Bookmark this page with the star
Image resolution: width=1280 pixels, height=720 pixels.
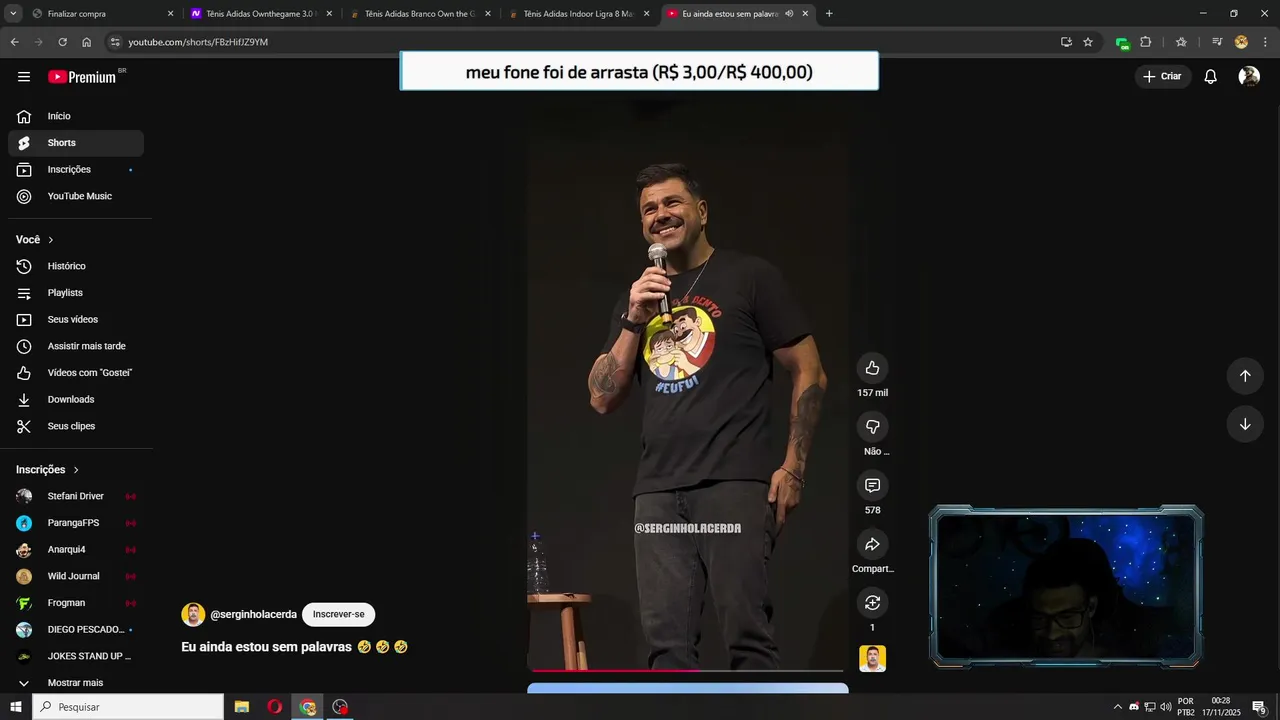tap(1088, 42)
